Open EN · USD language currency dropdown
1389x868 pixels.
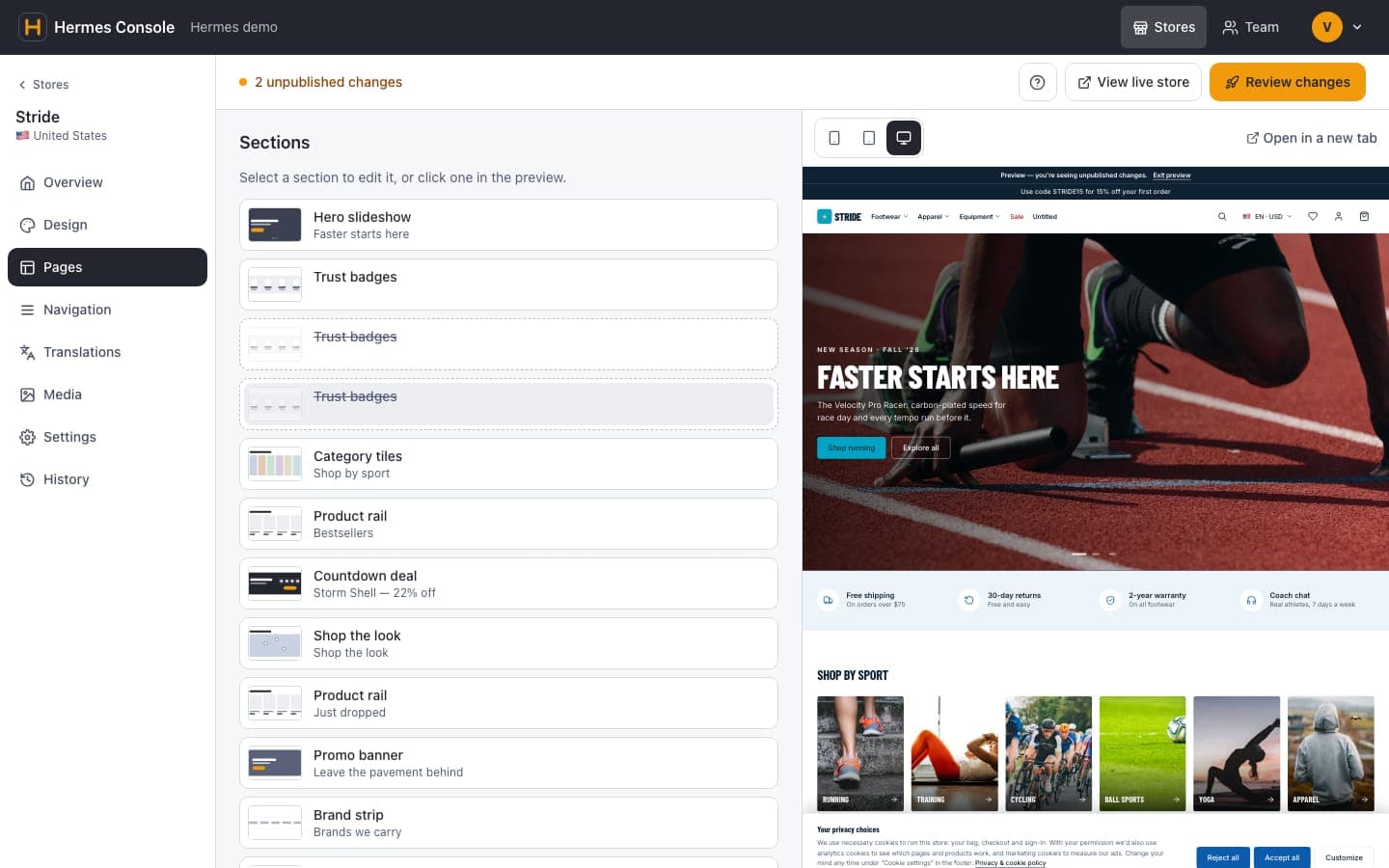tap(1266, 217)
